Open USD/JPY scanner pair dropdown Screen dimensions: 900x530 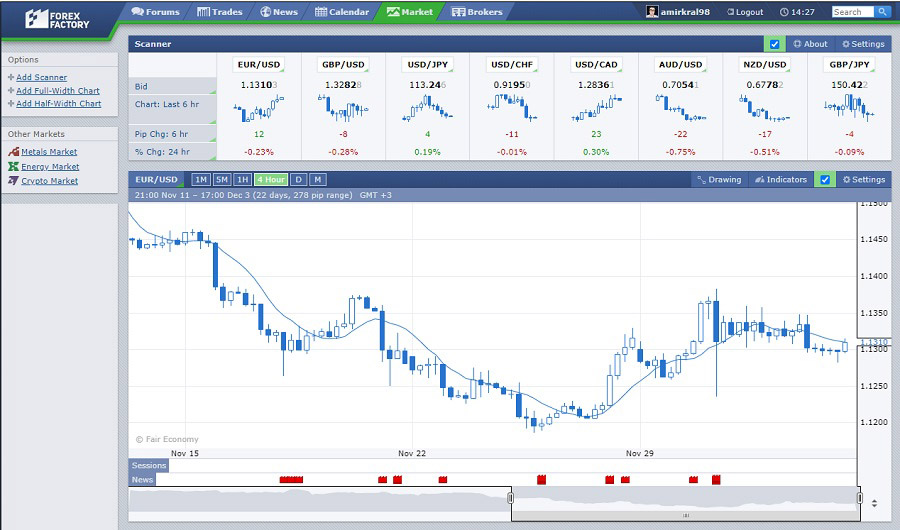pyautogui.click(x=428, y=64)
